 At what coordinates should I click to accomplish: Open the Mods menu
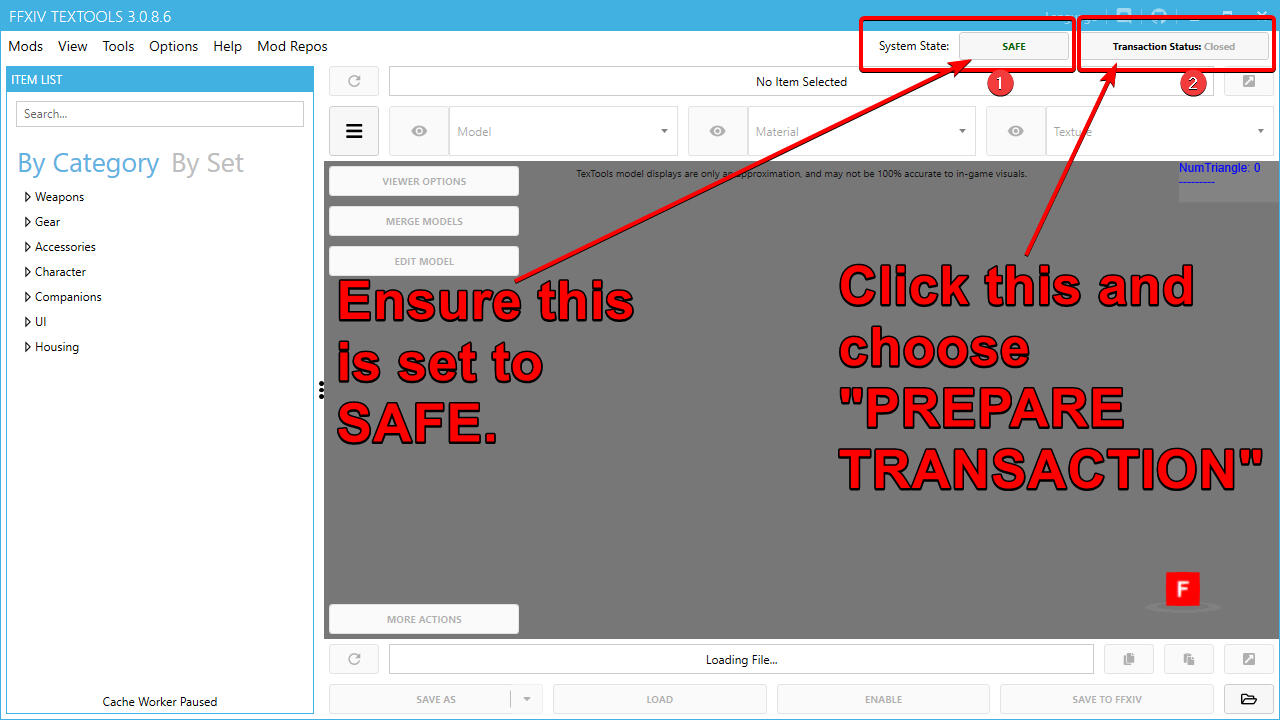(25, 46)
